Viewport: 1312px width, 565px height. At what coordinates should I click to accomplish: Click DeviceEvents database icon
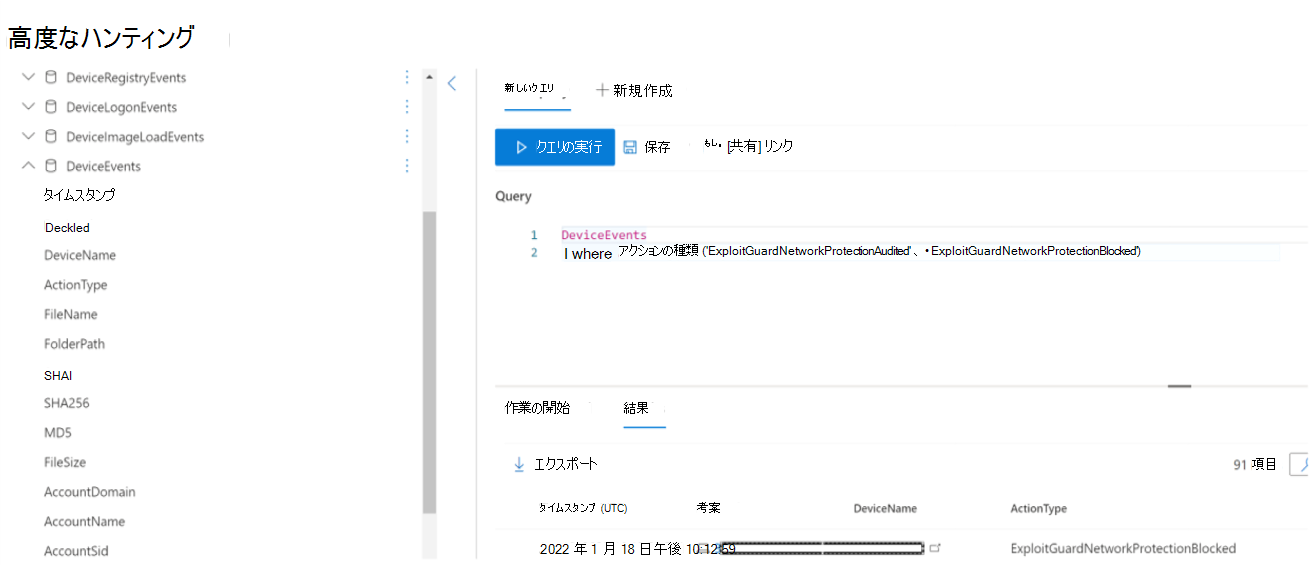[x=51, y=166]
